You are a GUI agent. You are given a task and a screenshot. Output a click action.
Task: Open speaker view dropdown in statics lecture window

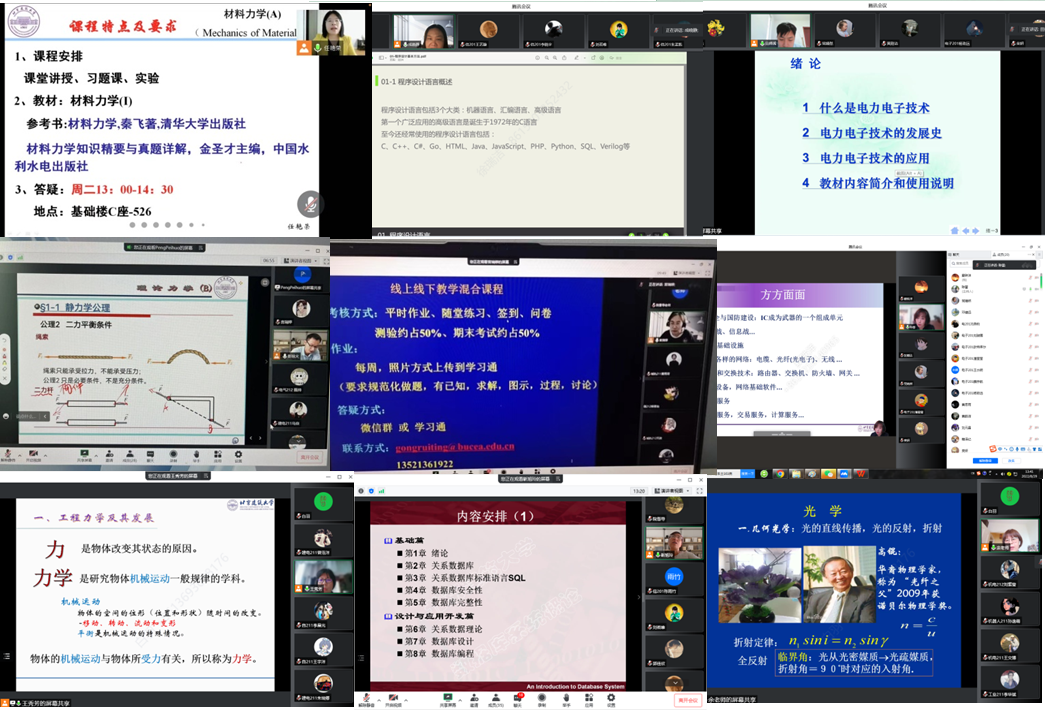[x=301, y=258]
